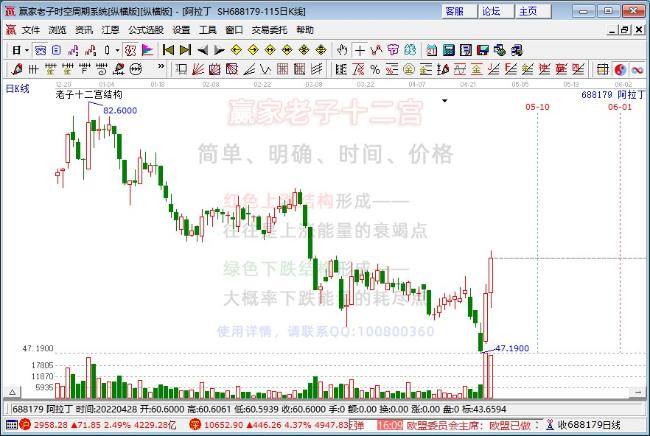Viewport: 650px width, 436px height.
Task: Click the 05-10 date marker
Action: tap(537, 107)
